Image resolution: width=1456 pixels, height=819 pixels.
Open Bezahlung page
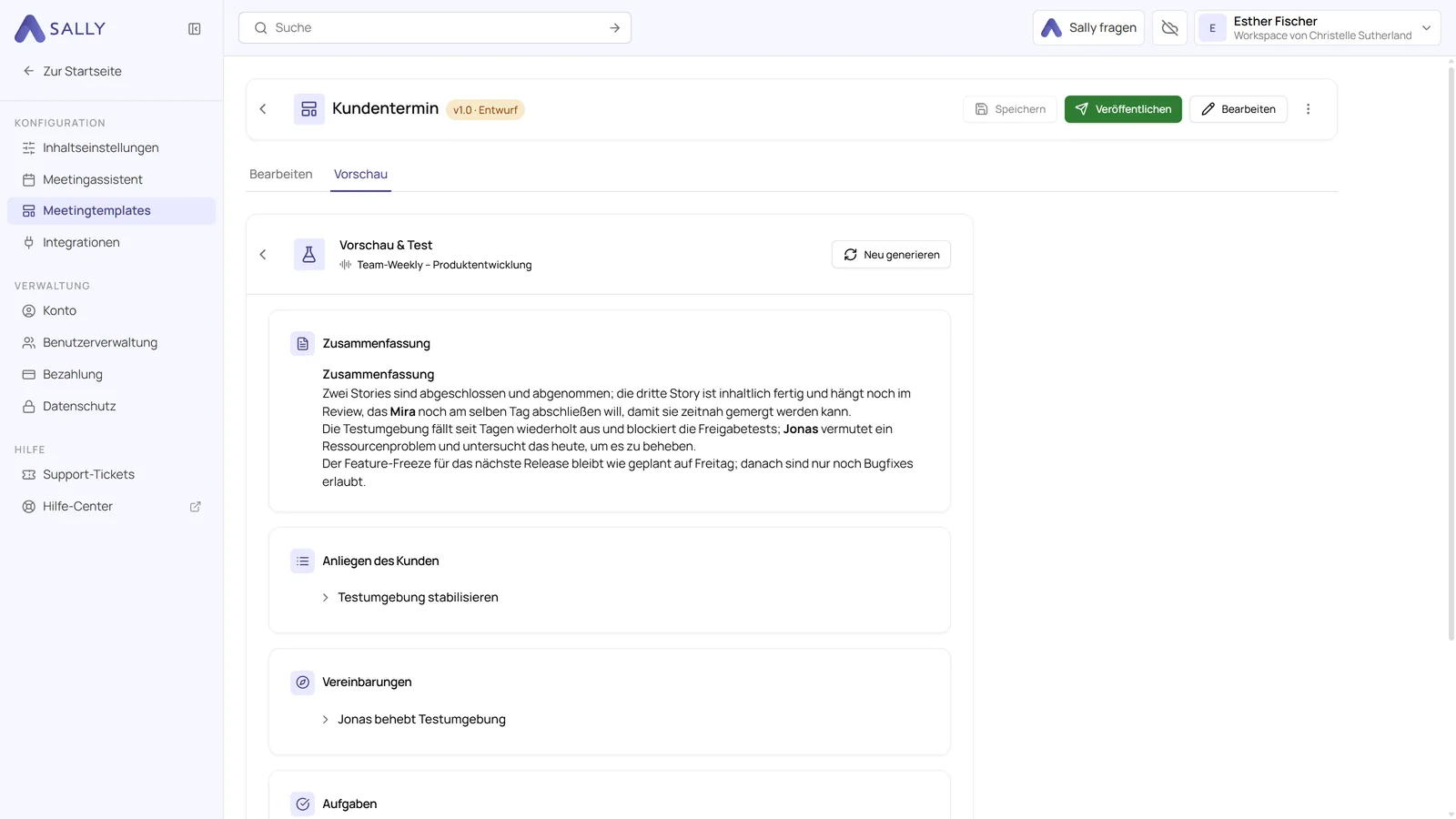111,374
